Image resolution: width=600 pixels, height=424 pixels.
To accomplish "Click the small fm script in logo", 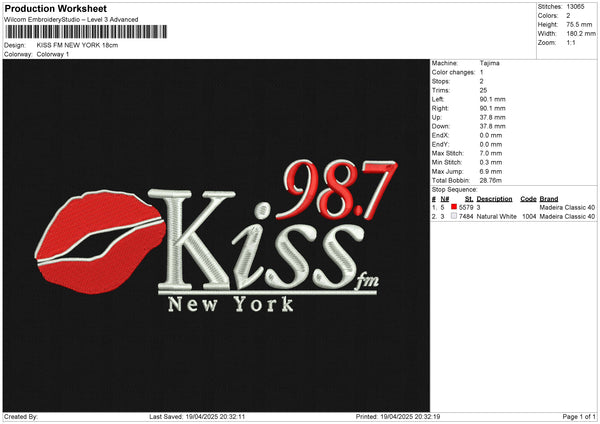I will point(367,281).
